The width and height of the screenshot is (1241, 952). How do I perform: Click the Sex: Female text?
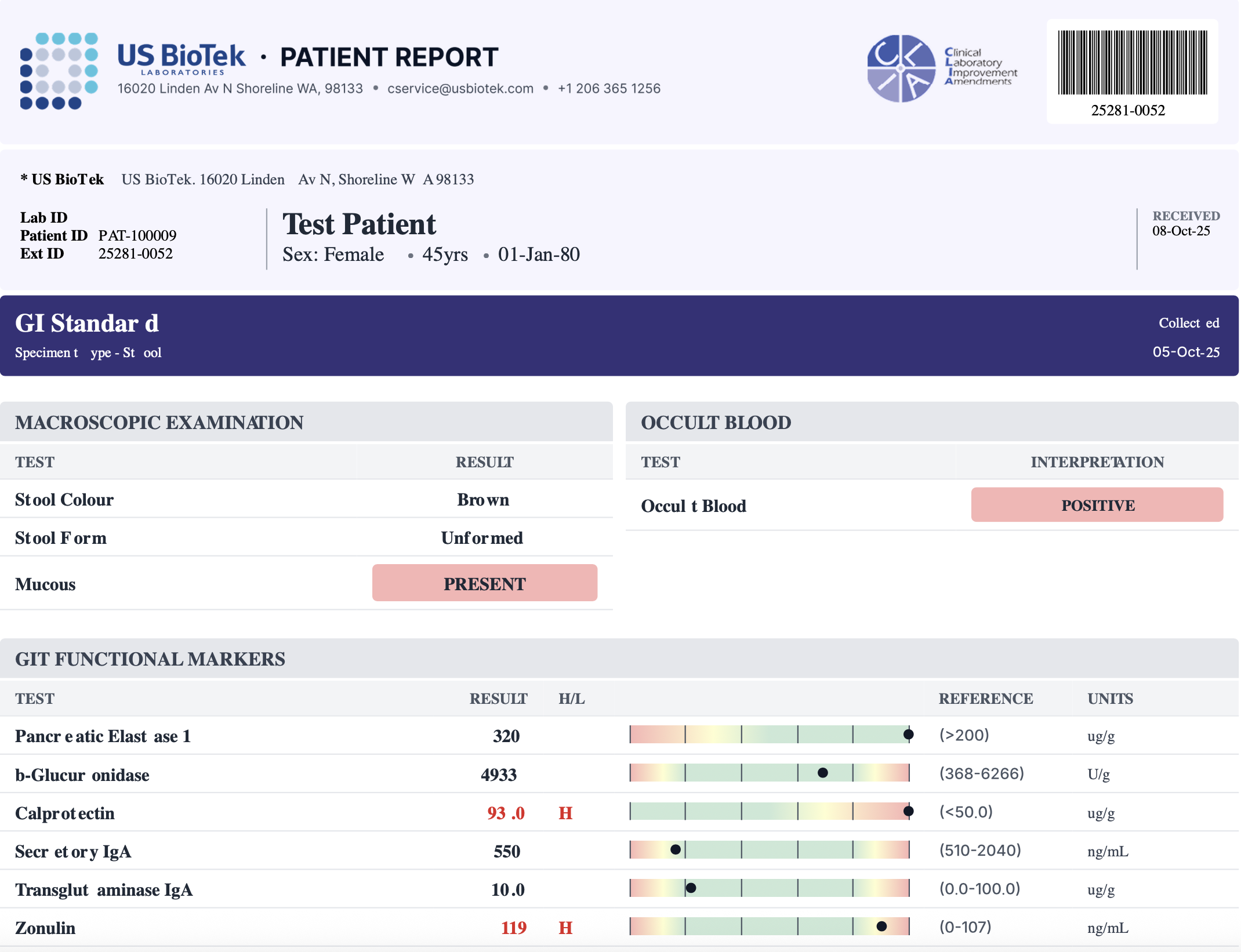333,255
